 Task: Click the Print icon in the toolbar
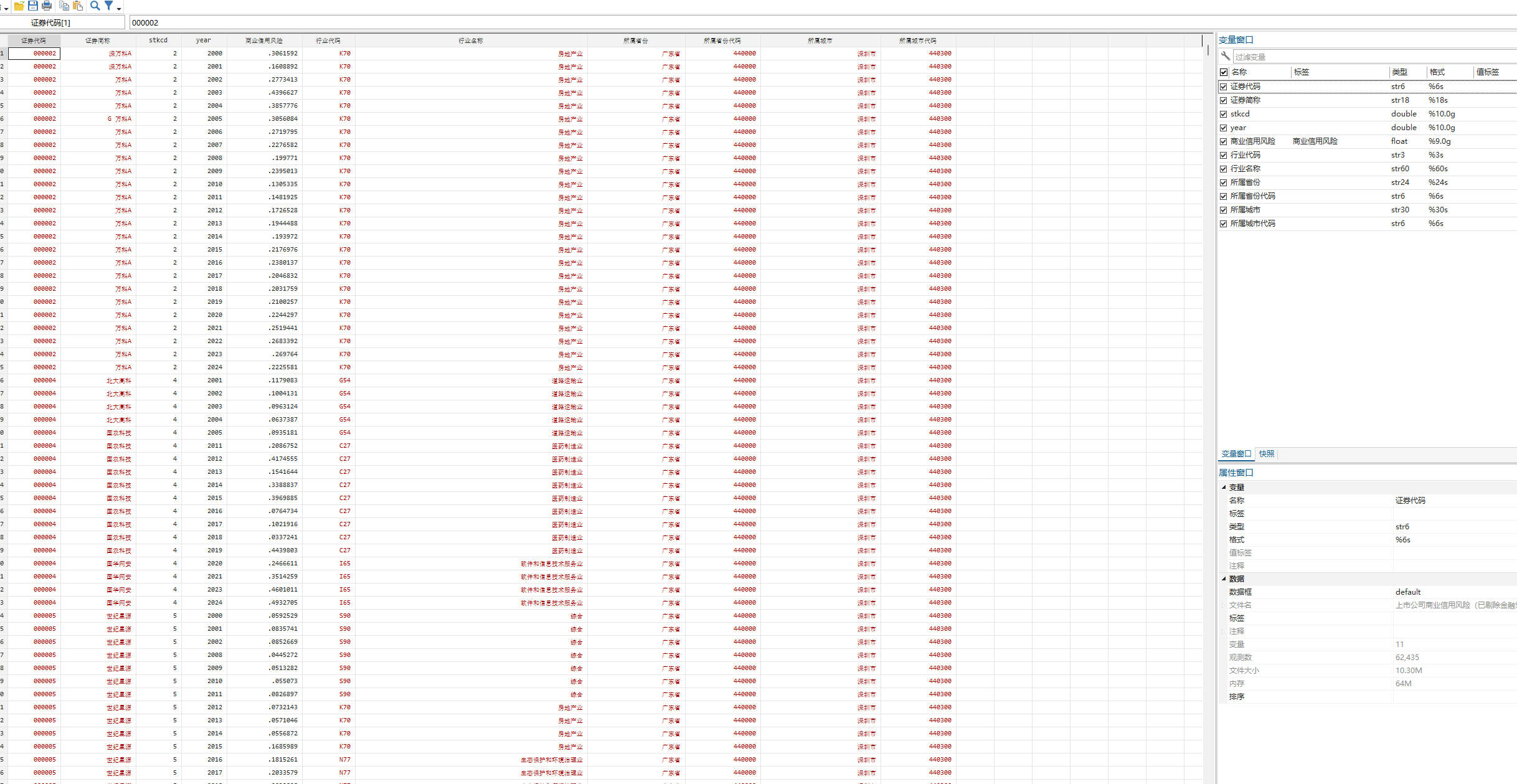pos(47,6)
